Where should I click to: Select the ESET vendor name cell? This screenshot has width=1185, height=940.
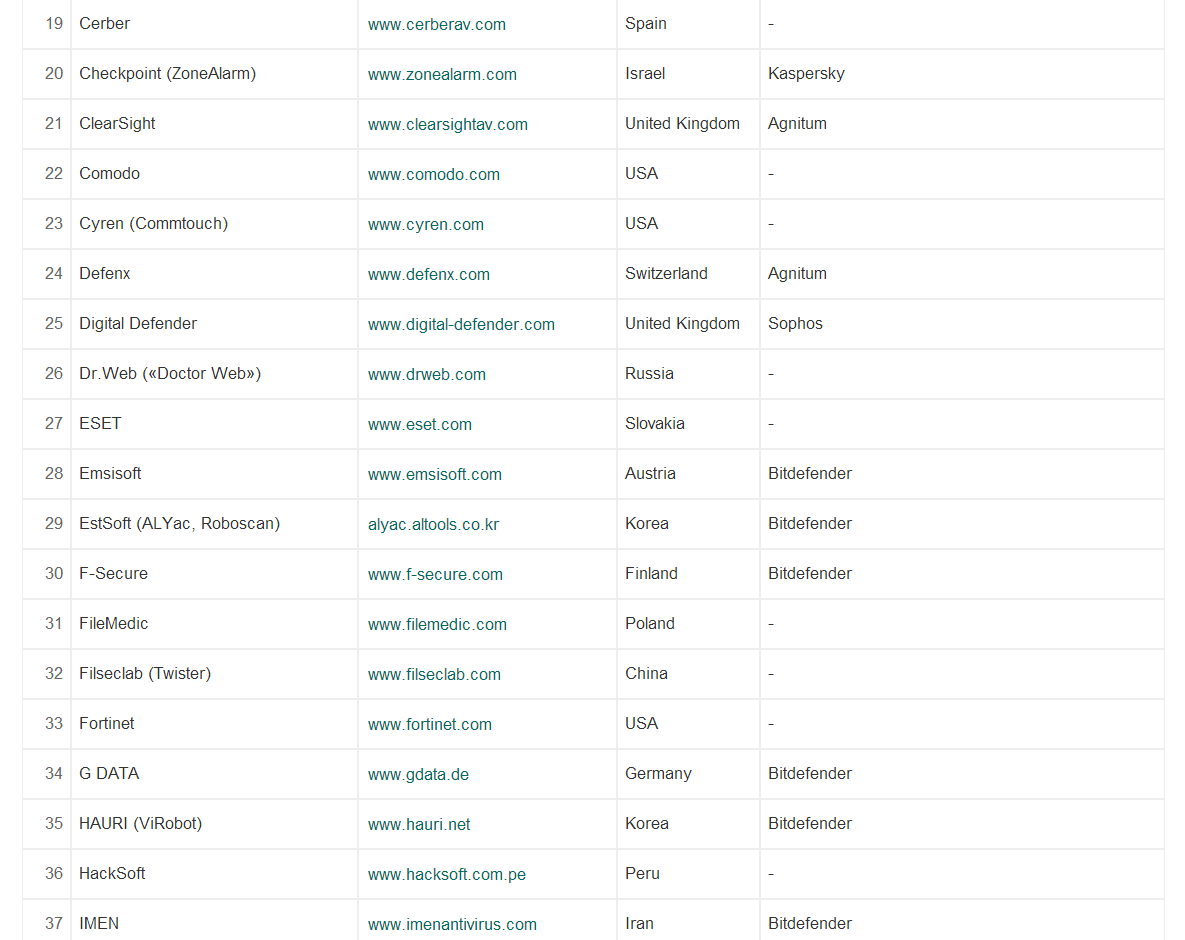(x=100, y=423)
